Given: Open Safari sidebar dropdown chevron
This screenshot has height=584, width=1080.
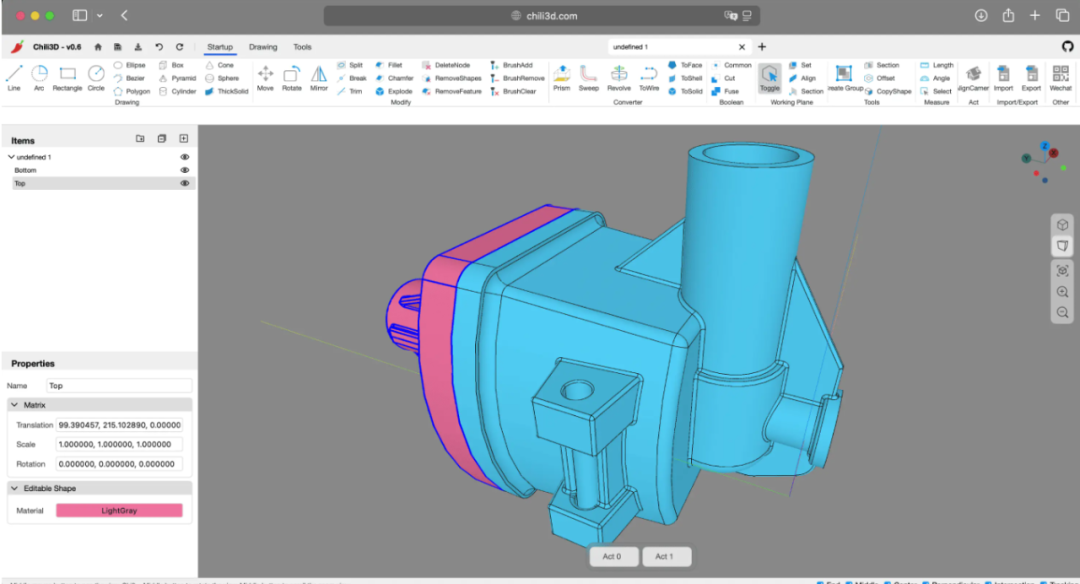Looking at the screenshot, I should [100, 15].
